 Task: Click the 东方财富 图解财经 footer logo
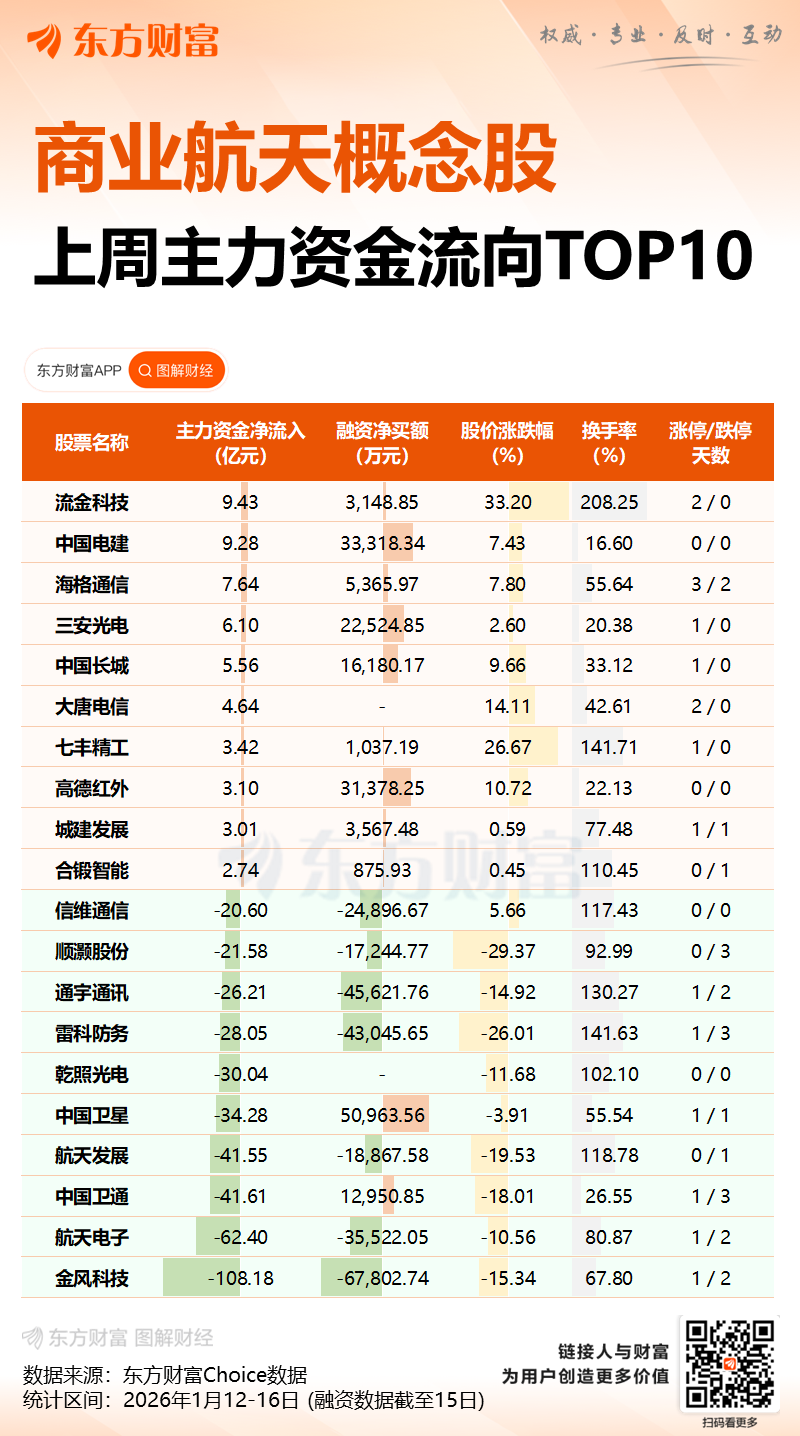[118, 1337]
